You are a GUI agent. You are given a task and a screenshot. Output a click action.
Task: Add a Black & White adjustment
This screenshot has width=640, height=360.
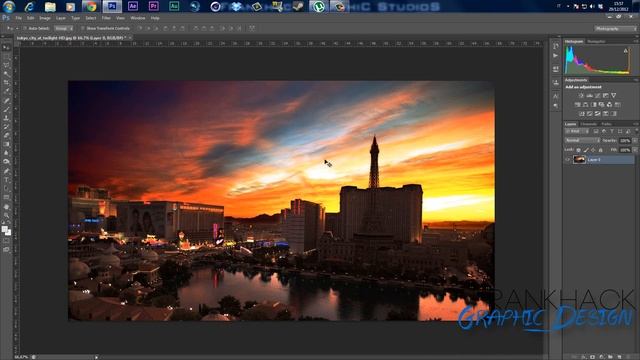593,104
